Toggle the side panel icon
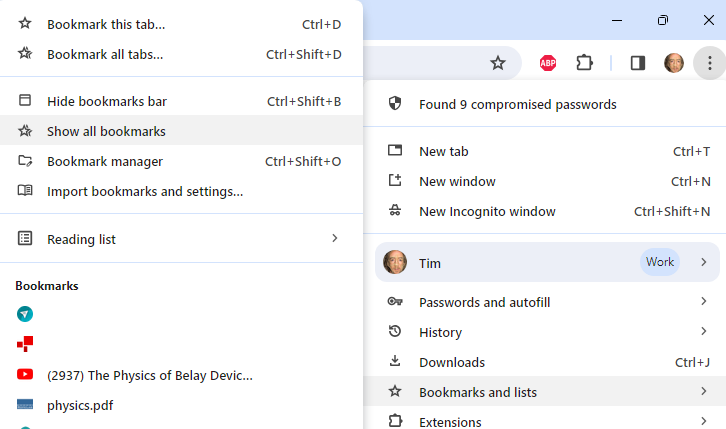This screenshot has height=429, width=726. [638, 63]
